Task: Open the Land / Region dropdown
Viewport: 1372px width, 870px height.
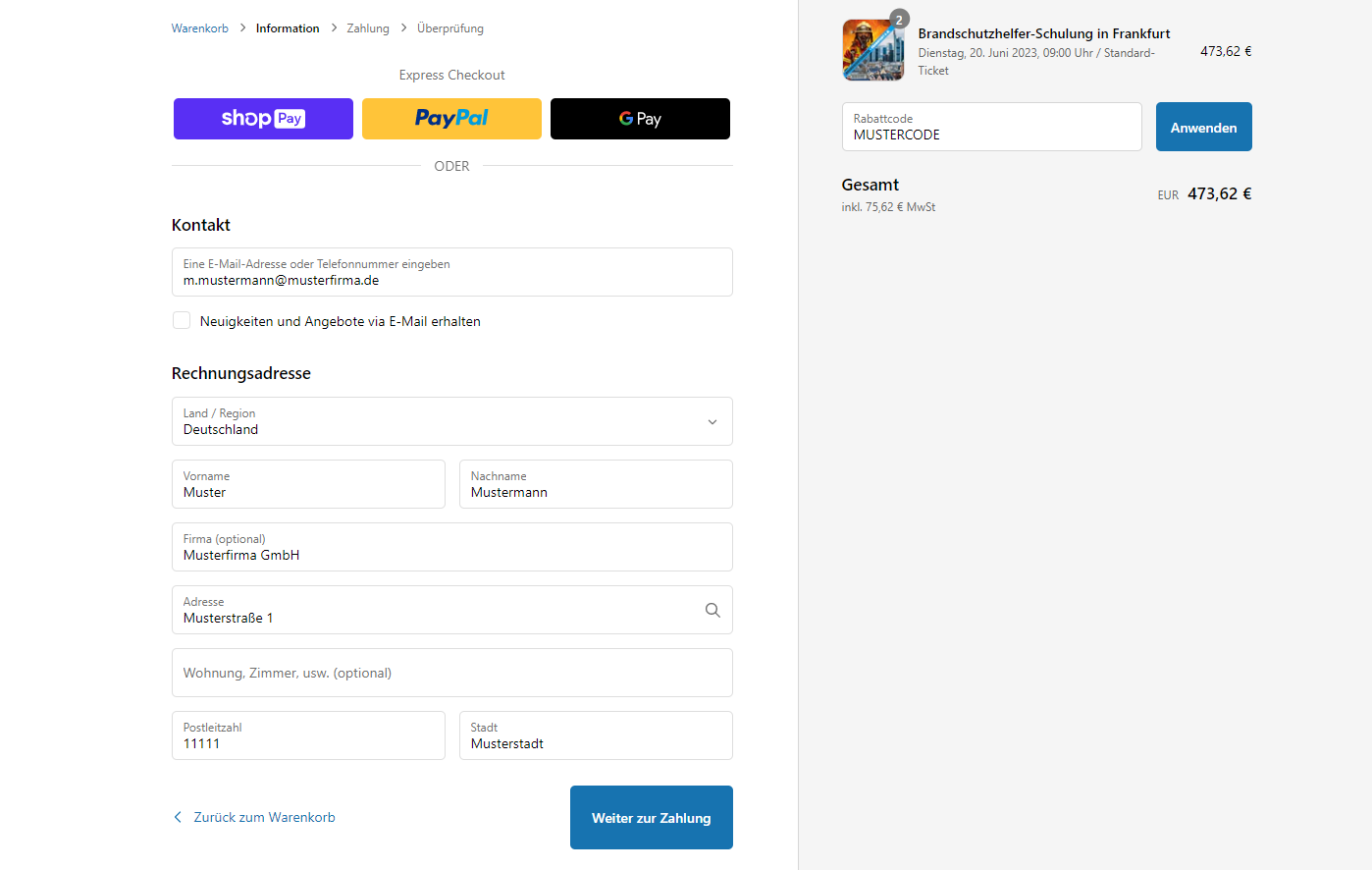Action: (452, 421)
